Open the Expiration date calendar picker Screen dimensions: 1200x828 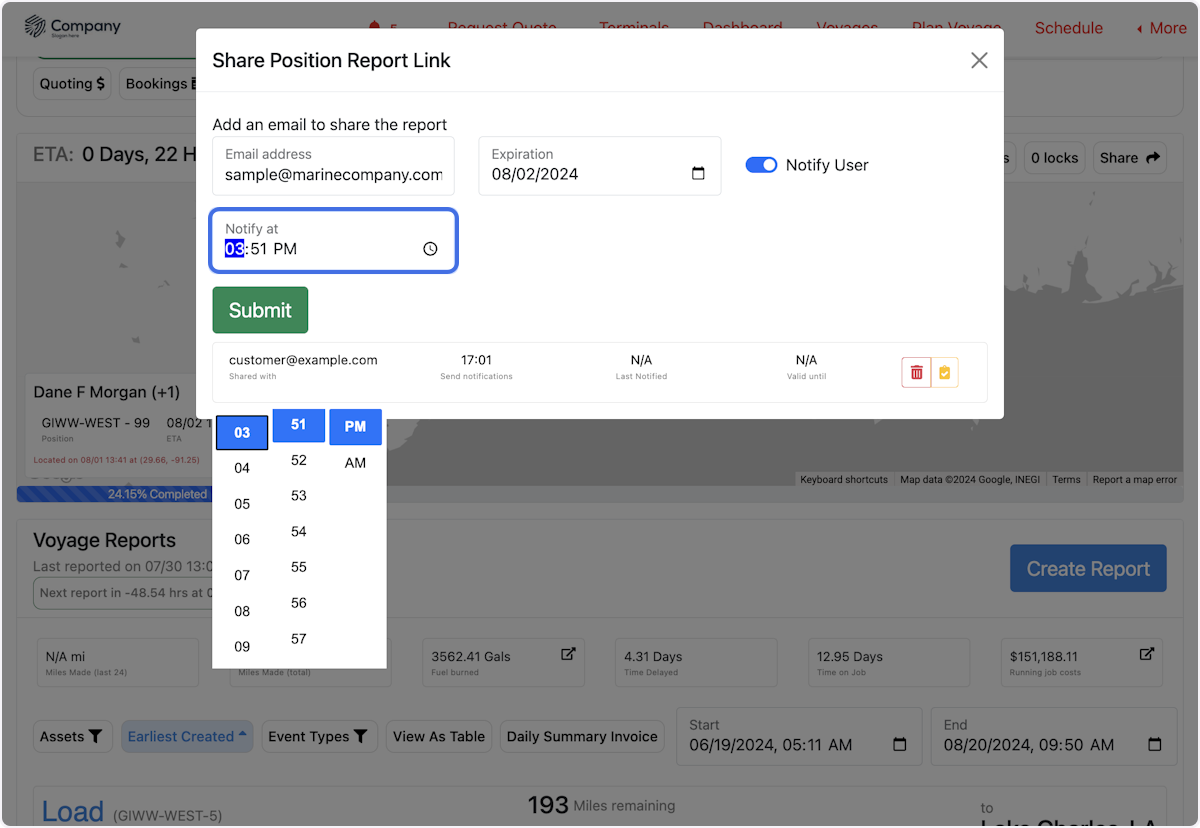pos(697,172)
